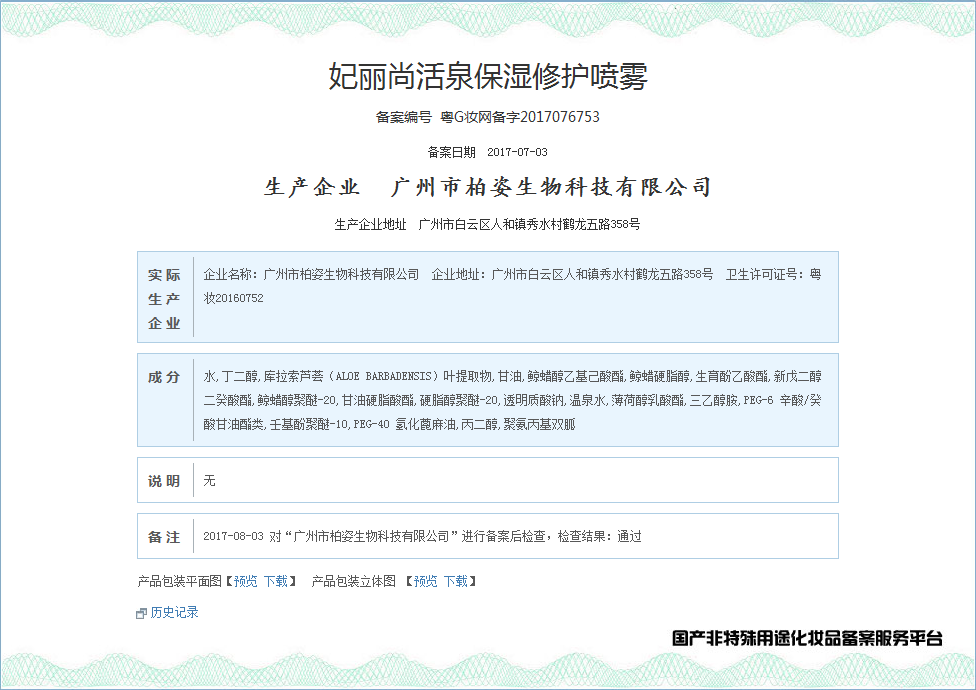Click the footer text 国产非特殊用途化妆品备案服务平台
Screen dimensions: 976x690
(x=807, y=638)
